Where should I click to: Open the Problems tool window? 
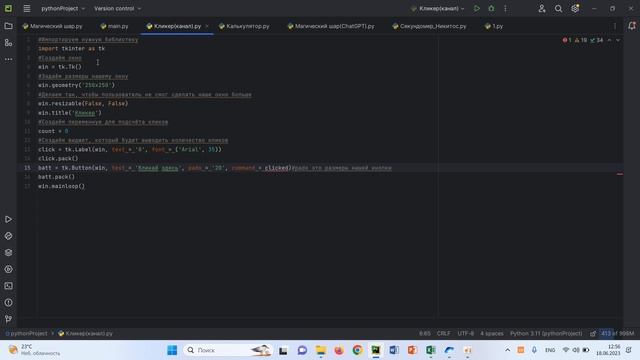click(8, 303)
